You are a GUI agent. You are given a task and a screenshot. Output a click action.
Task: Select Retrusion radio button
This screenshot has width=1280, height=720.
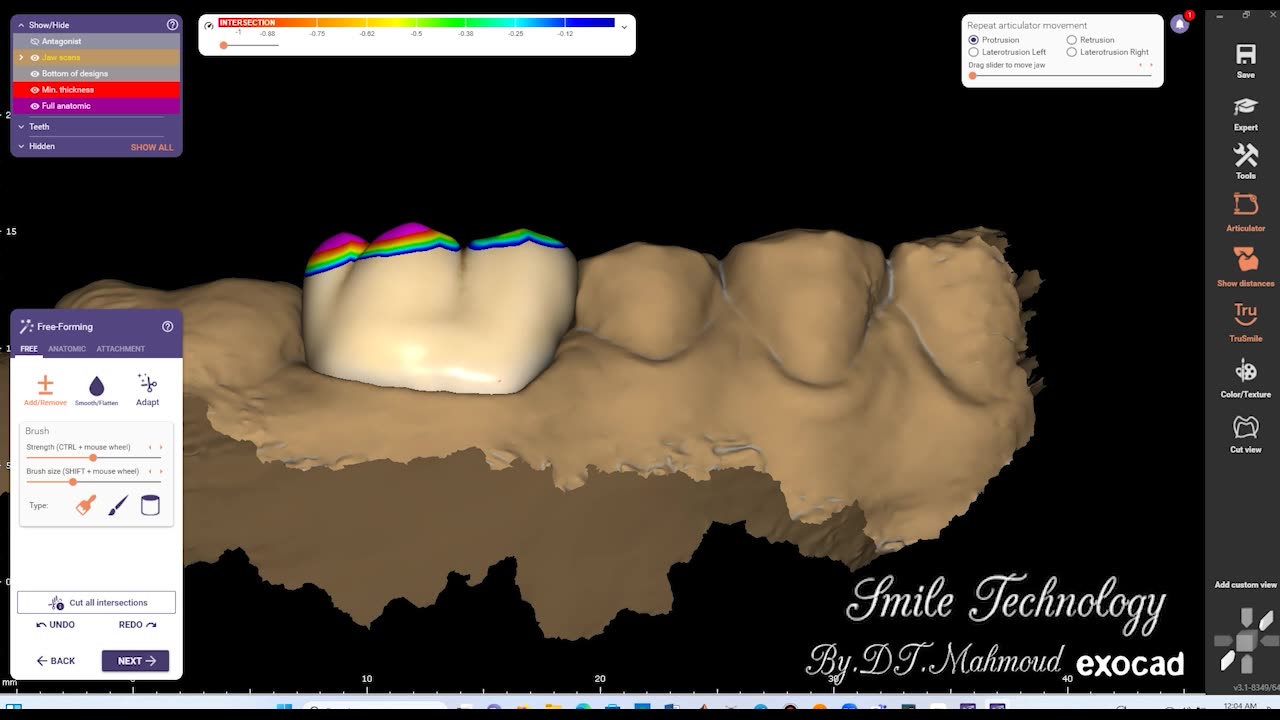point(1071,40)
